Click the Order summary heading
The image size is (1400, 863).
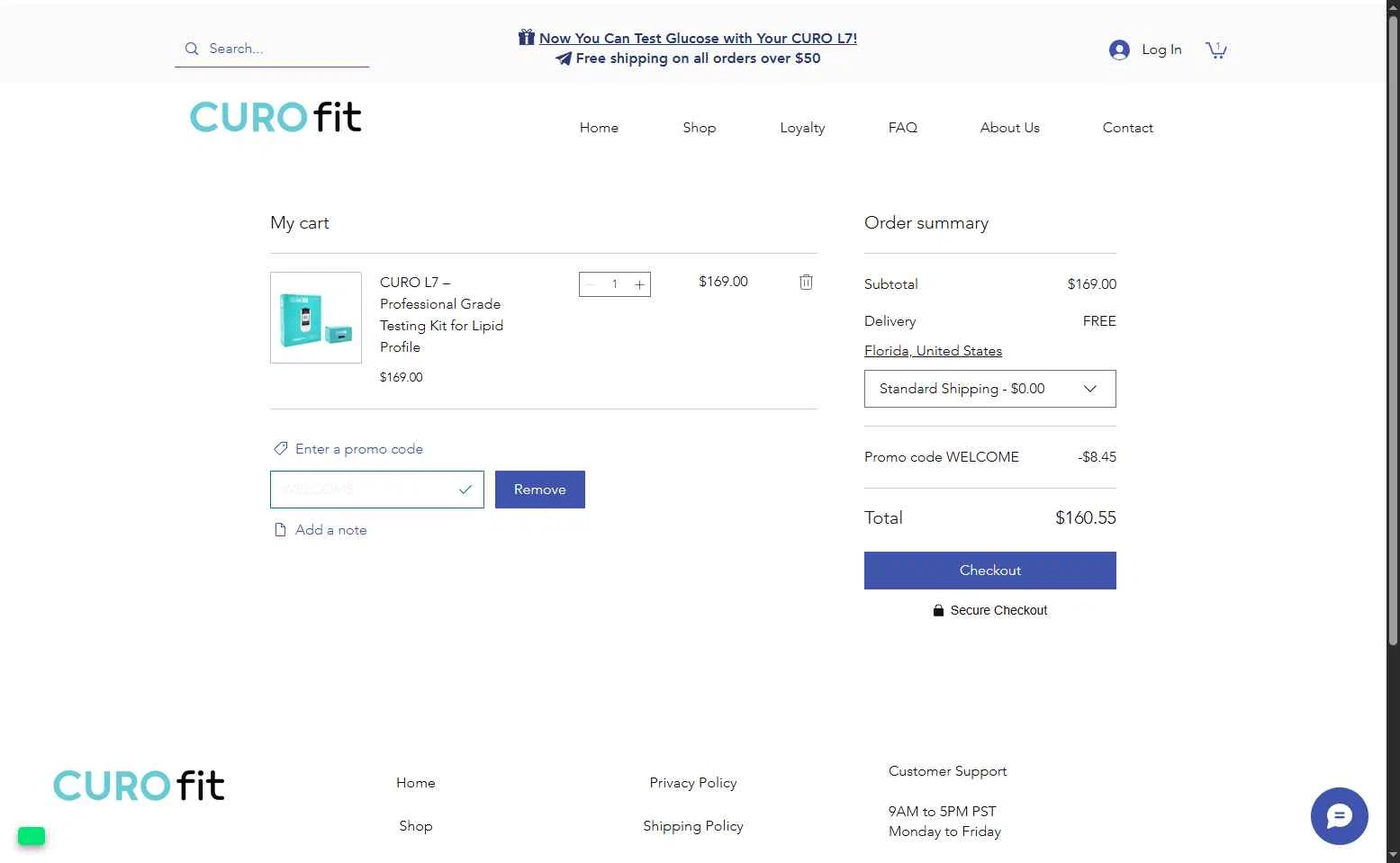(x=926, y=223)
